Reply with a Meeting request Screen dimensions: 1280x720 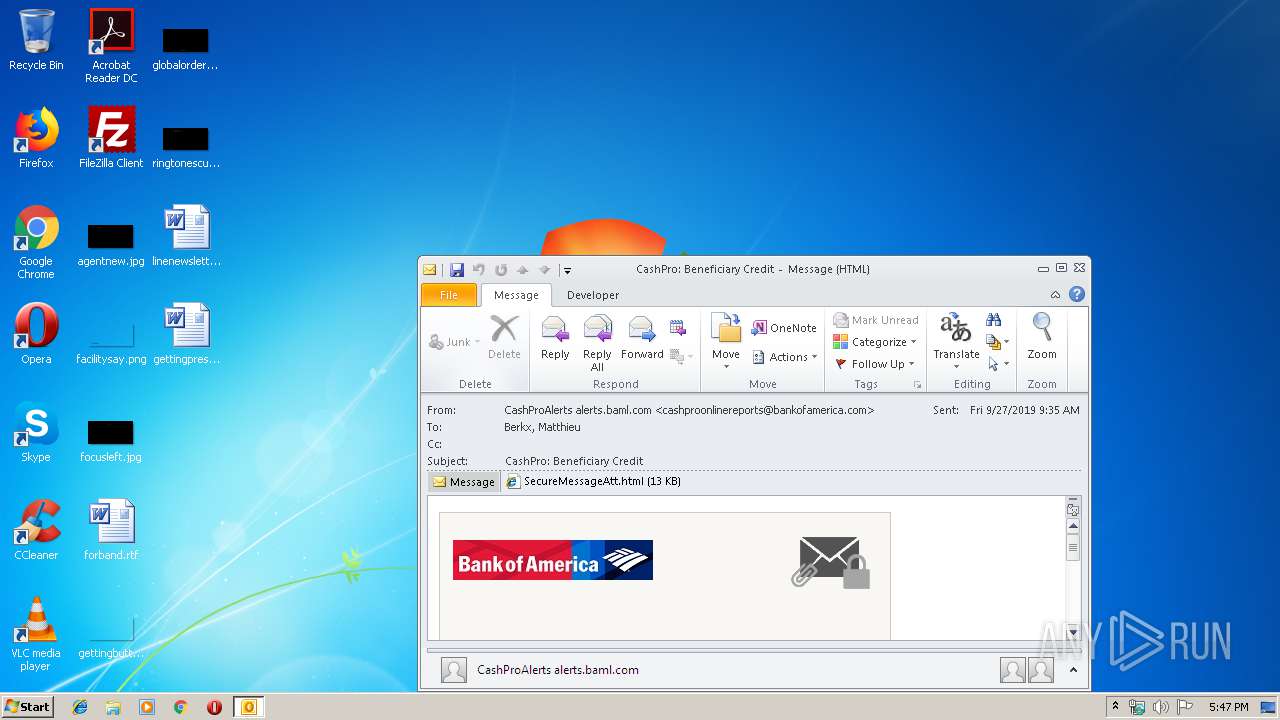678,328
